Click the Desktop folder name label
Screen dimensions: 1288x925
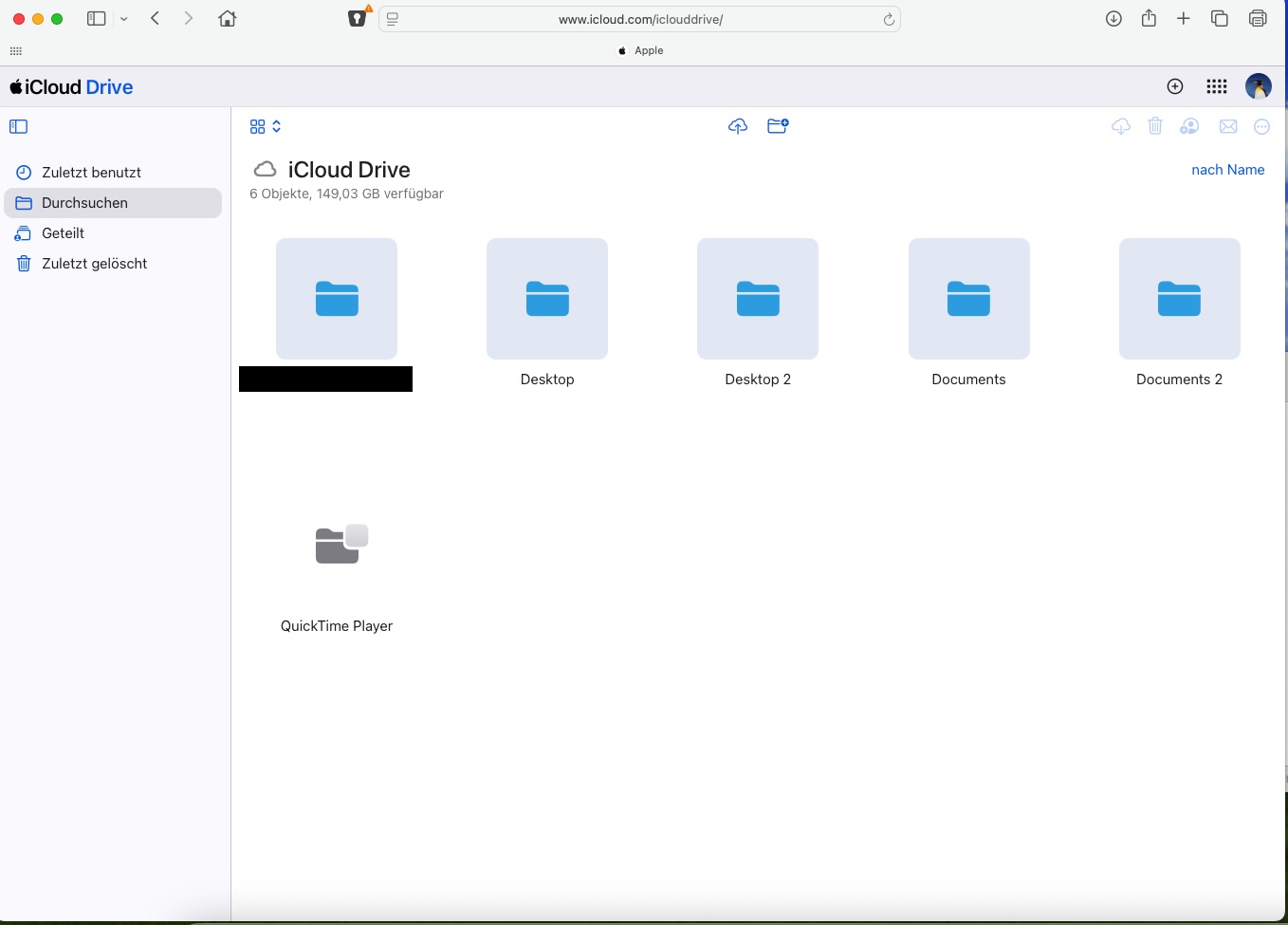coord(547,379)
